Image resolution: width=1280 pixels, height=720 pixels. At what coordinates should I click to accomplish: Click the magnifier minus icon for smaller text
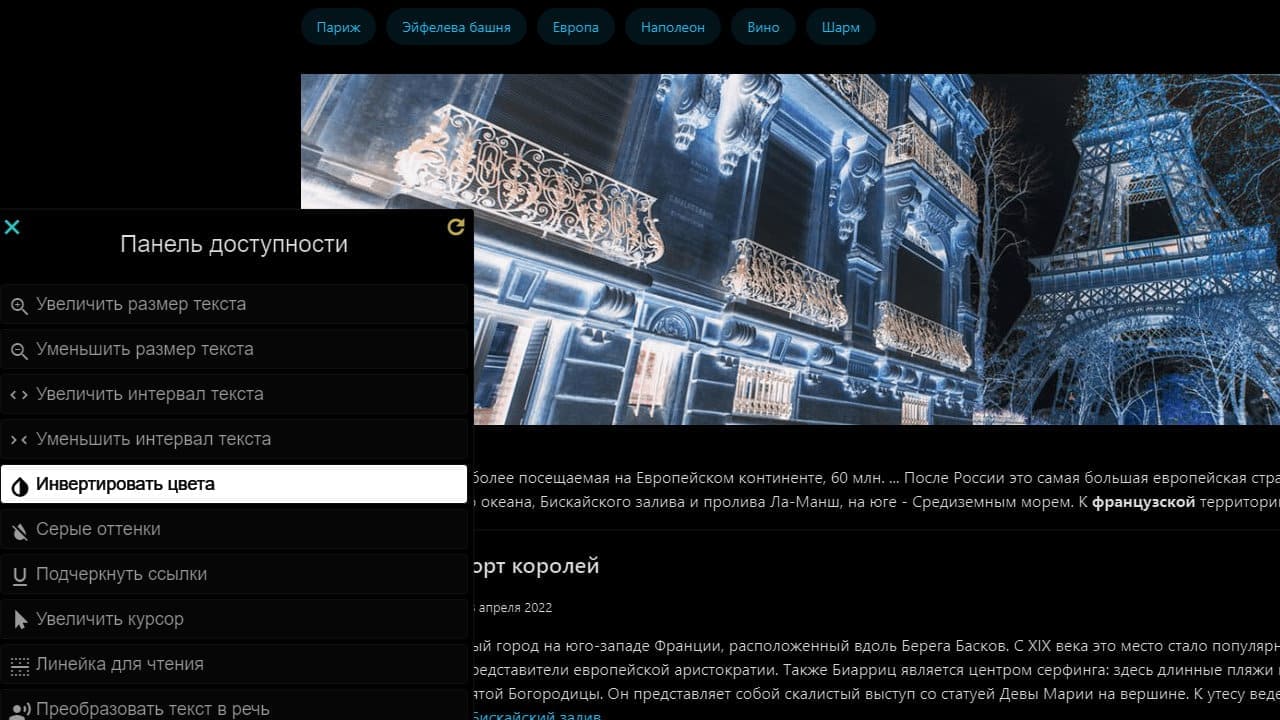pyautogui.click(x=19, y=350)
